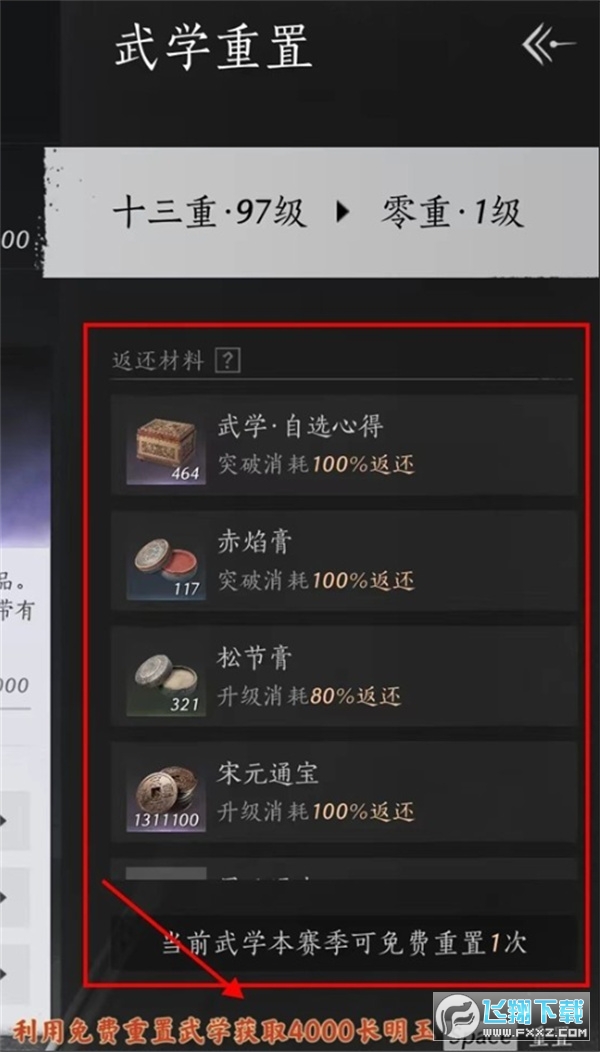Select the 赤焰膏 red ointment icon
Image resolution: width=600 pixels, height=1052 pixels.
pos(166,561)
